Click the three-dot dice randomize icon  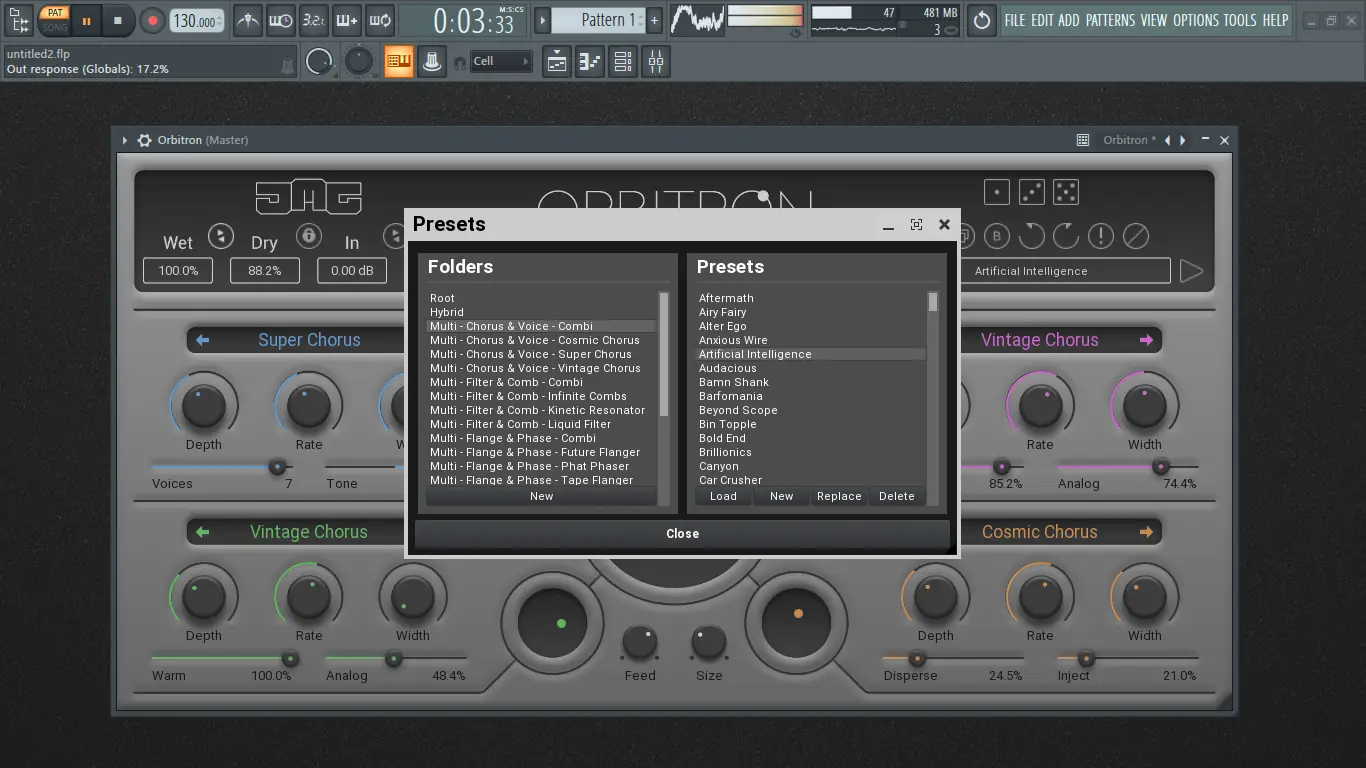[1031, 192]
